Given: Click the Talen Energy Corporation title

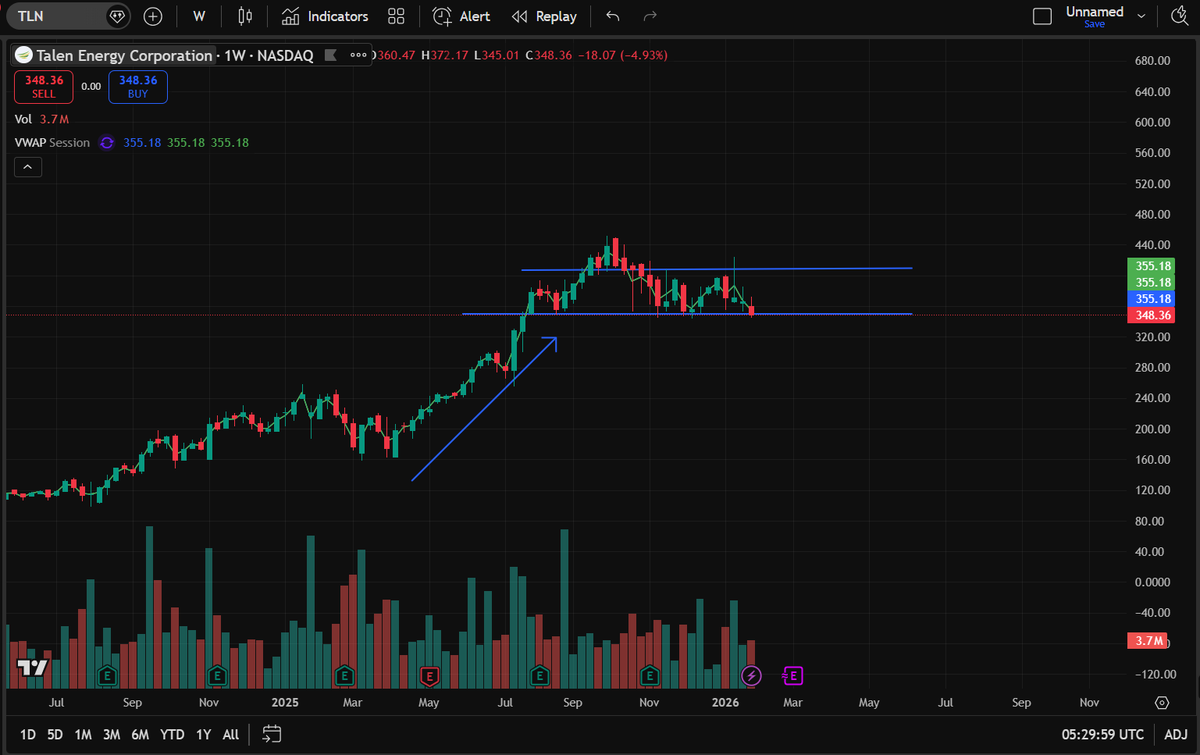Looking at the screenshot, I should point(124,56).
